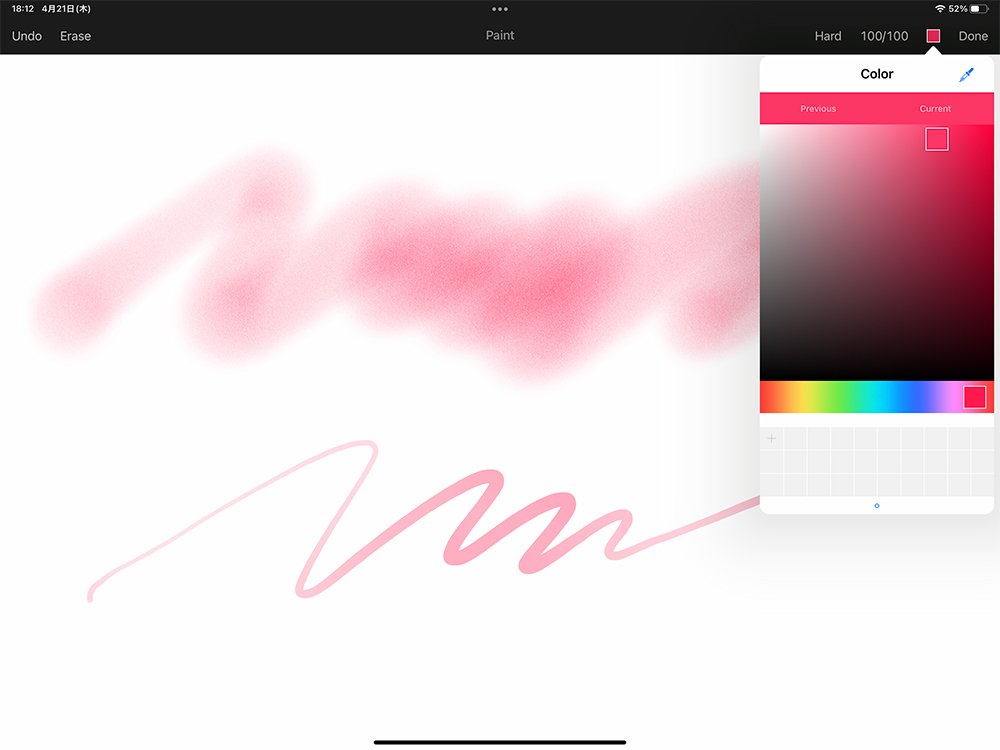Tap the battery icon in status bar
The image size is (1000, 750).
979,9
